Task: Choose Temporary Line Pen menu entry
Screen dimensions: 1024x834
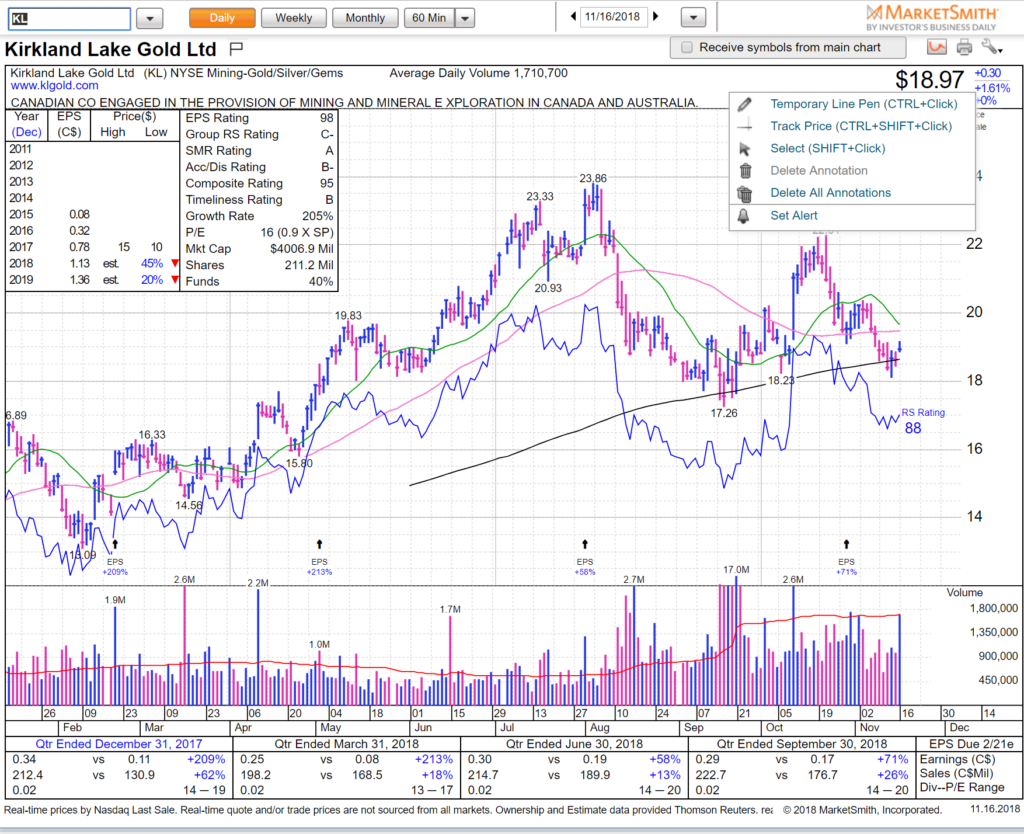Action: (x=852, y=104)
